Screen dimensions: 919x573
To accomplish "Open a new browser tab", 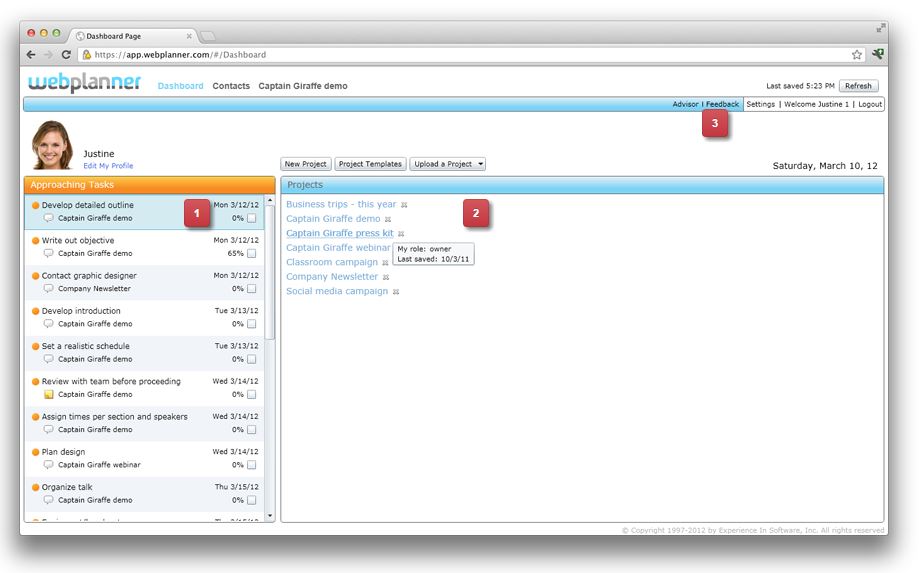I will pos(208,36).
